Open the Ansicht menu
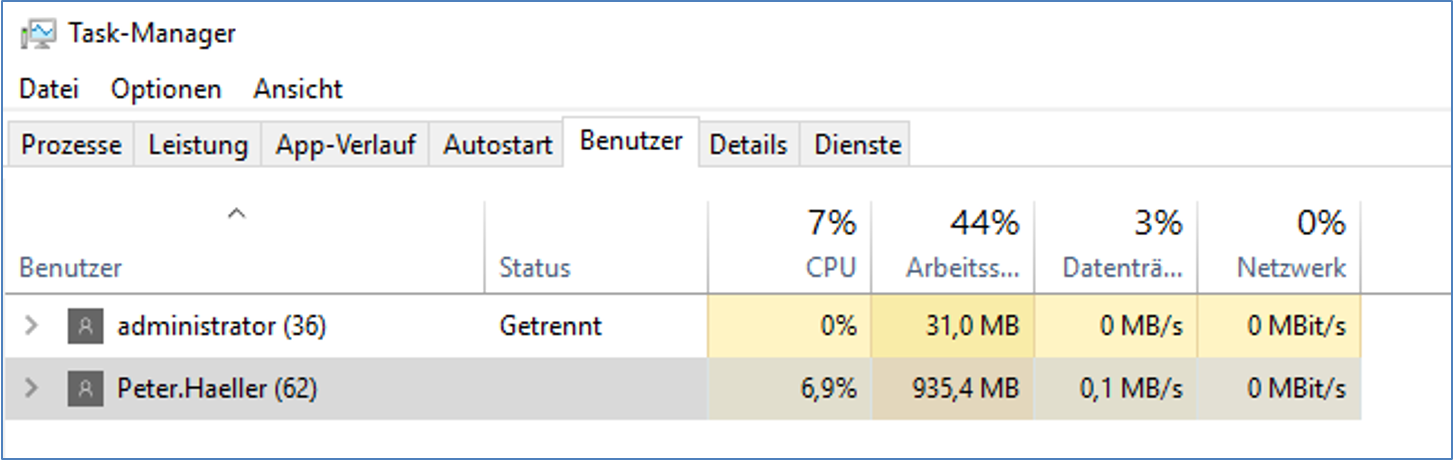1454x461 pixels. click(x=298, y=89)
